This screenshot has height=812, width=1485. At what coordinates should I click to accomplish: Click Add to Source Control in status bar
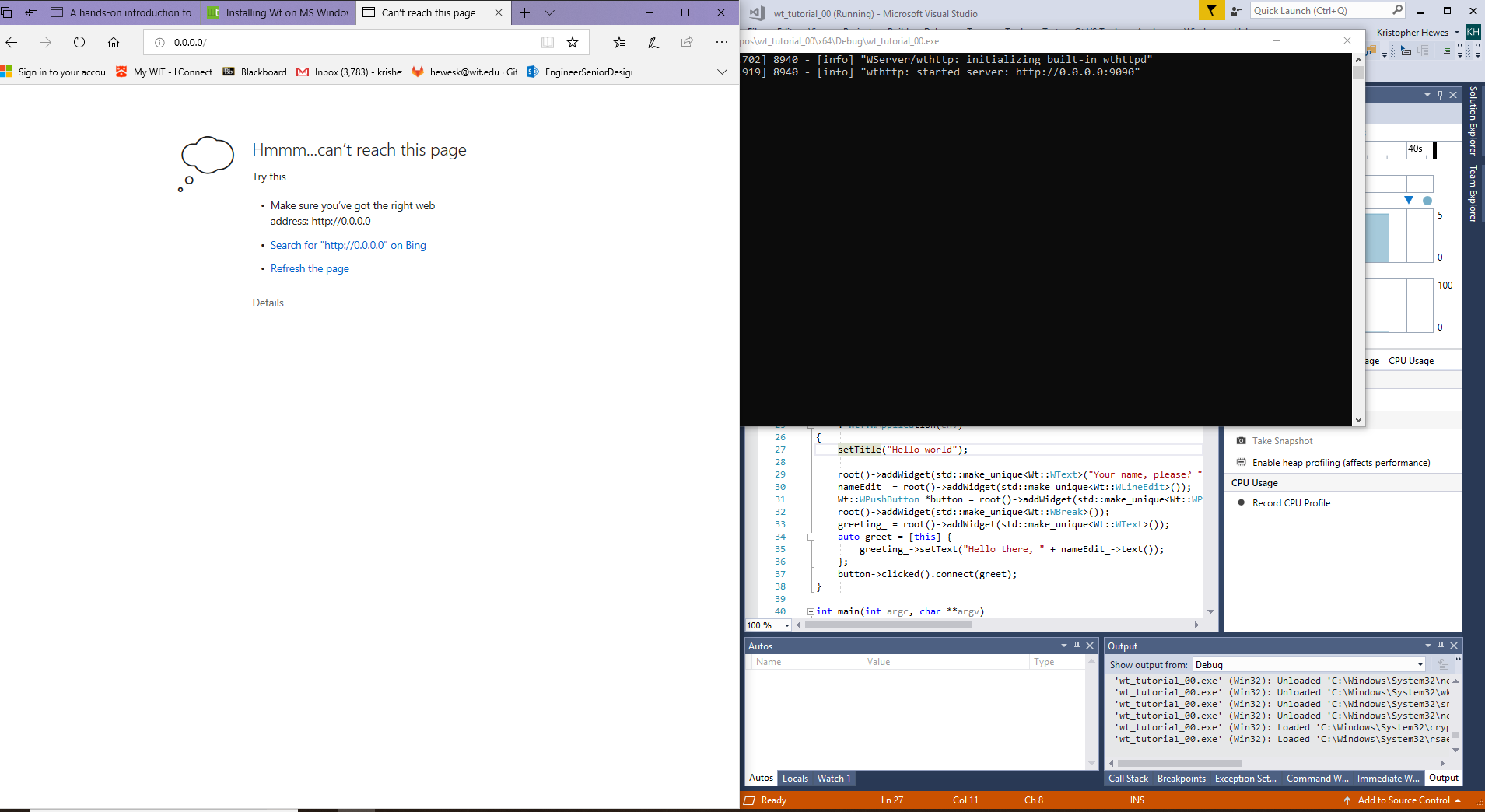pos(1403,800)
